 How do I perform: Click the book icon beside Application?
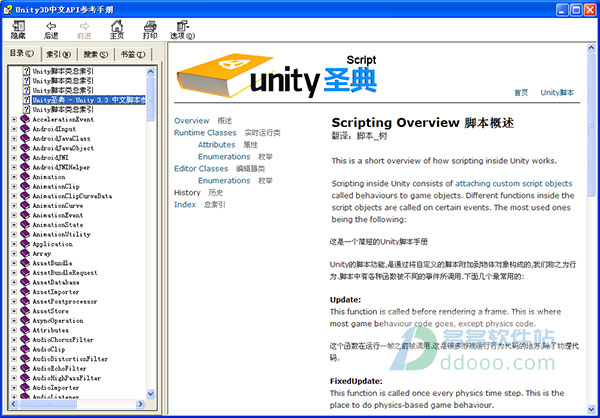click(25, 244)
